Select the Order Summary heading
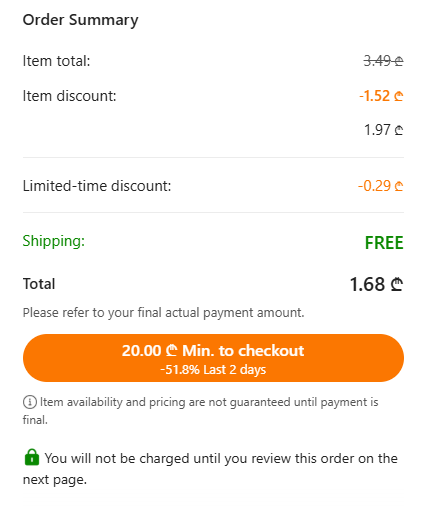Viewport: 435px width, 520px height. coord(80,20)
